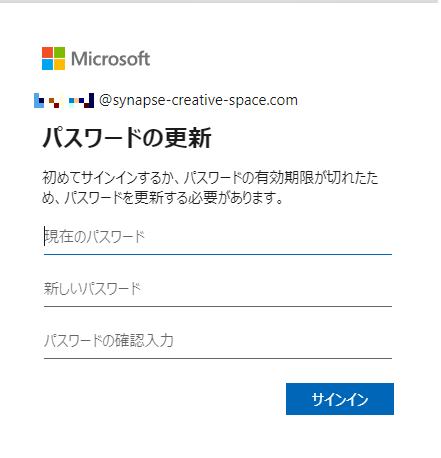The height and width of the screenshot is (458, 441).
Task: Click the パスワードの更新 heading
Action: coord(127,137)
